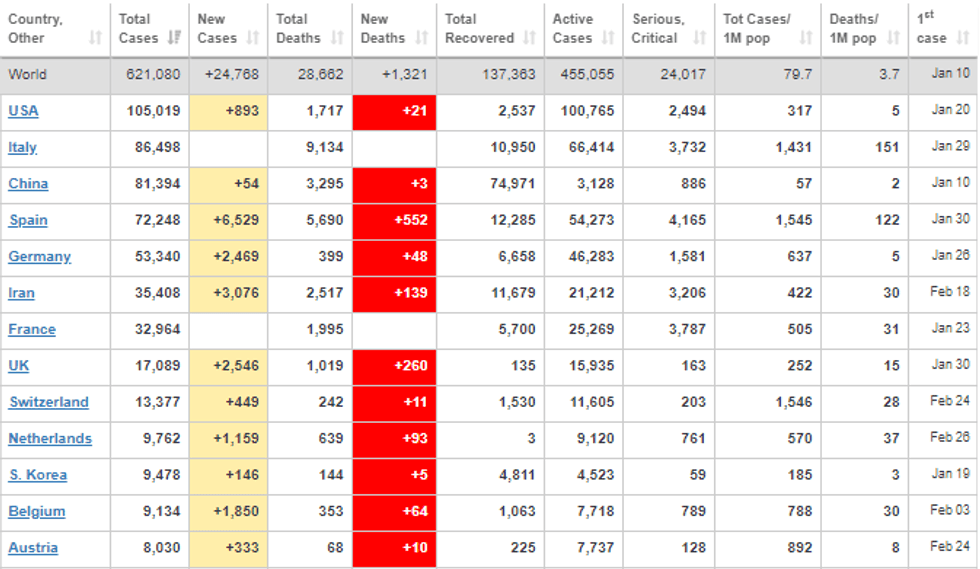Click sort arrows icon in Total Cases header
Viewport: 980px width, 569px height.
(x=175, y=38)
